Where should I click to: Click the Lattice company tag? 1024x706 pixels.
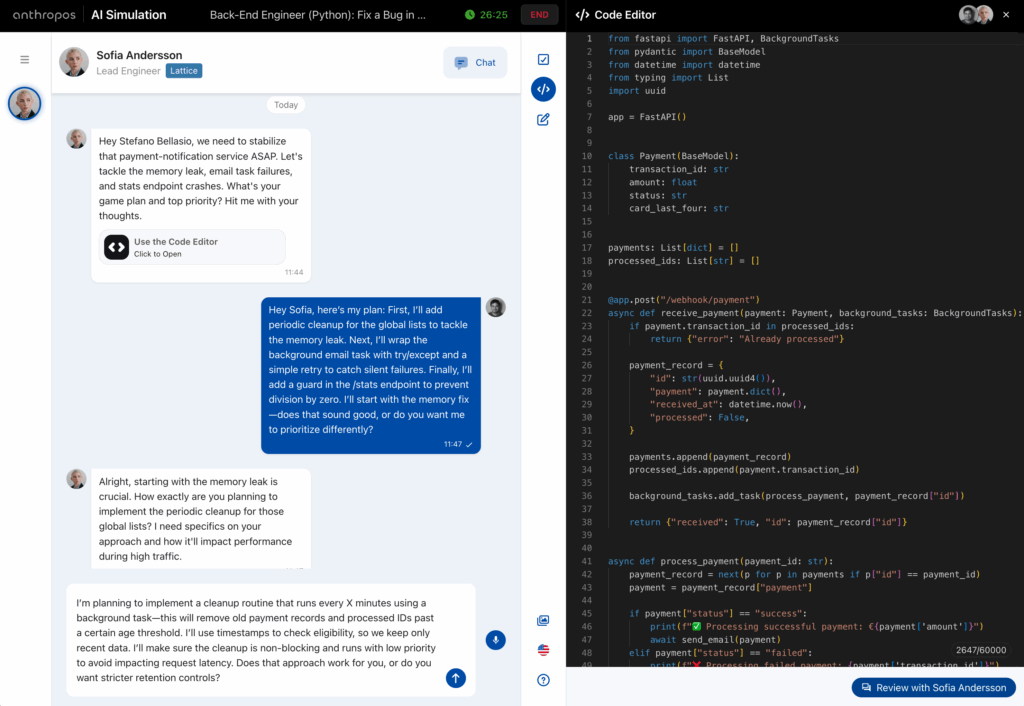[x=183, y=71]
